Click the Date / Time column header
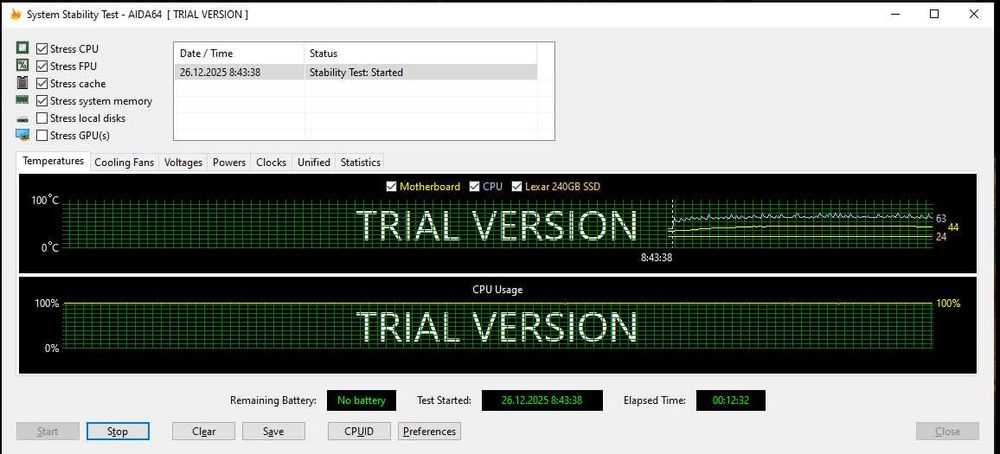 click(239, 54)
